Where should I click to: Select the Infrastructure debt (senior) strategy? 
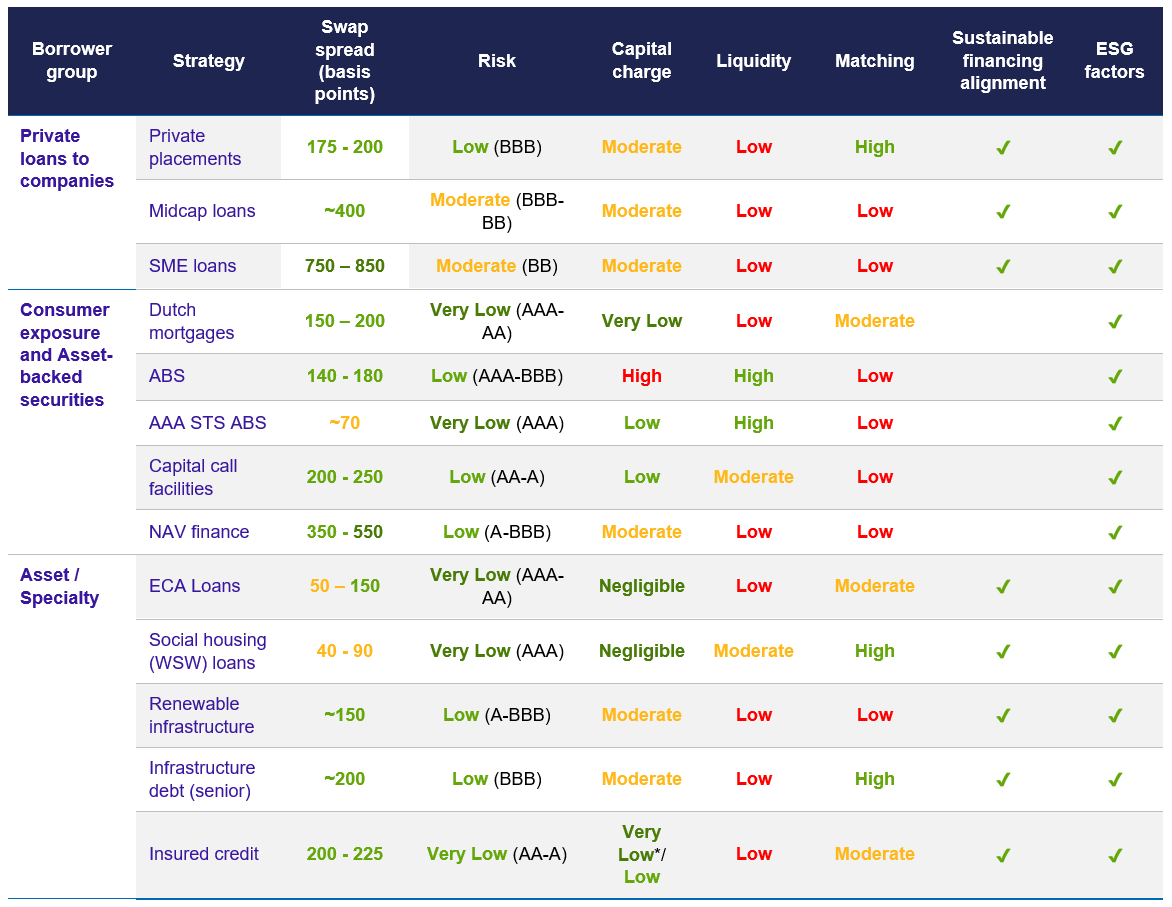coord(202,779)
